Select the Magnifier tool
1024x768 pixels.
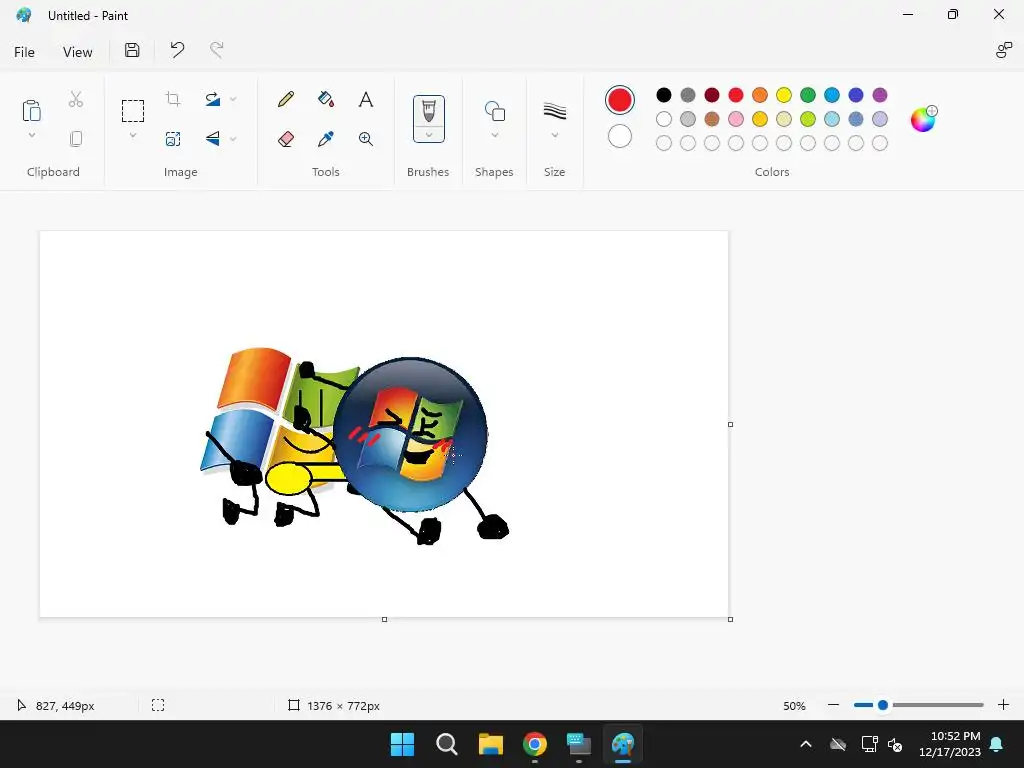366,138
